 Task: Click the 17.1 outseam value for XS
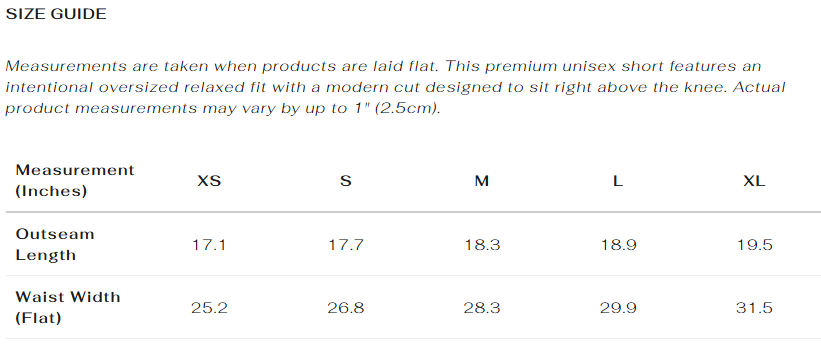point(209,245)
